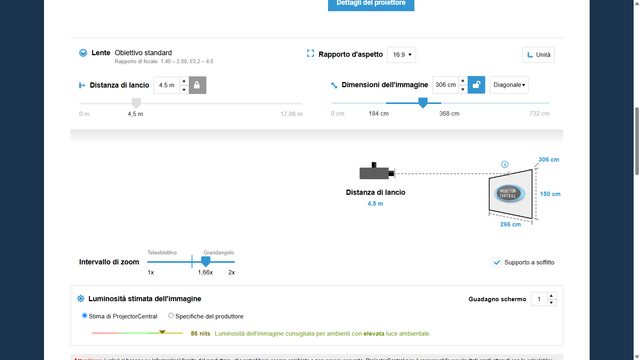This screenshot has width=640, height=360.
Task: Click the brightness gauge triangle marker
Action: point(162,332)
